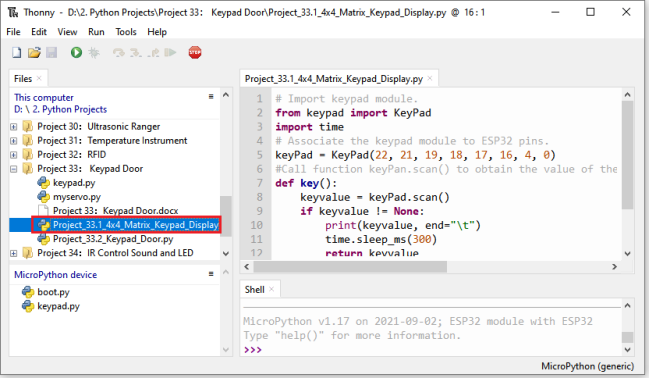Expand Project 34: IR Control Sound folder
Image resolution: width=649 pixels, height=378 pixels.
(x=14, y=253)
